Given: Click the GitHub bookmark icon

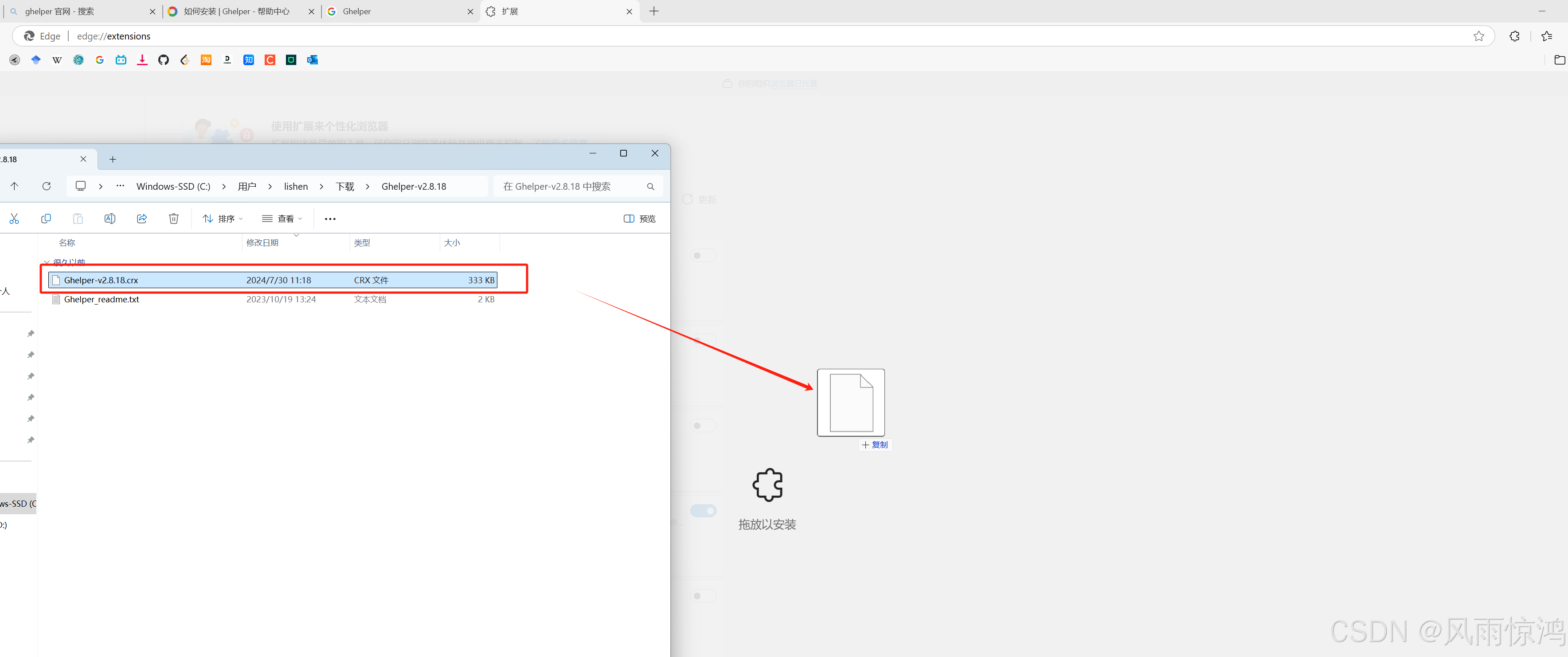Looking at the screenshot, I should click(163, 60).
